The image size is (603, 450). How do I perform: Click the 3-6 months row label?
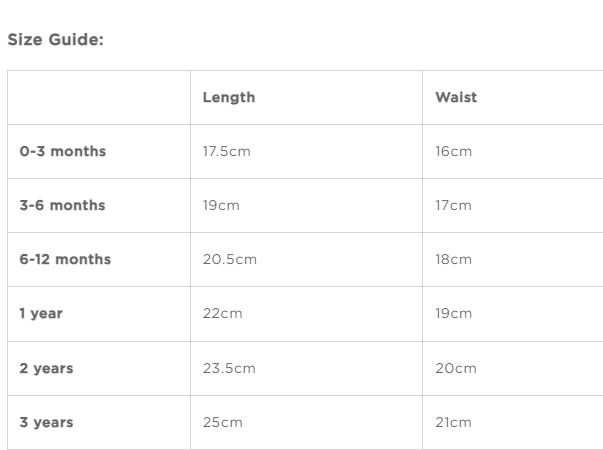point(62,205)
